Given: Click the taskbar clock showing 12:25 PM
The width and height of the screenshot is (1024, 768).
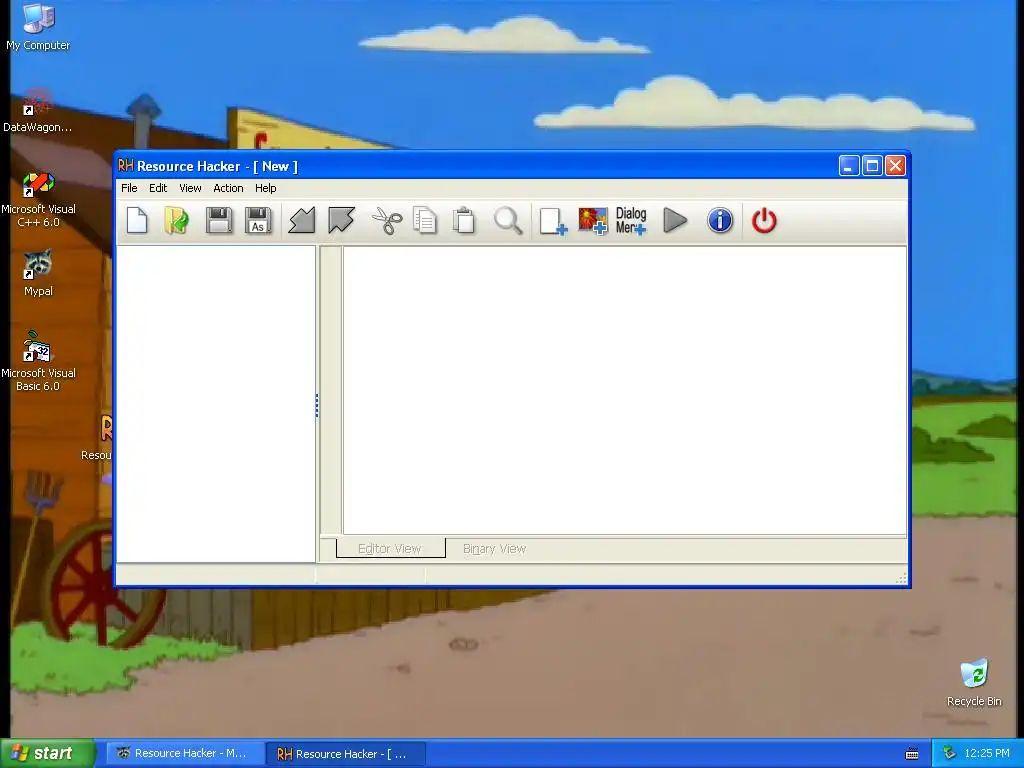Looking at the screenshot, I should [987, 754].
